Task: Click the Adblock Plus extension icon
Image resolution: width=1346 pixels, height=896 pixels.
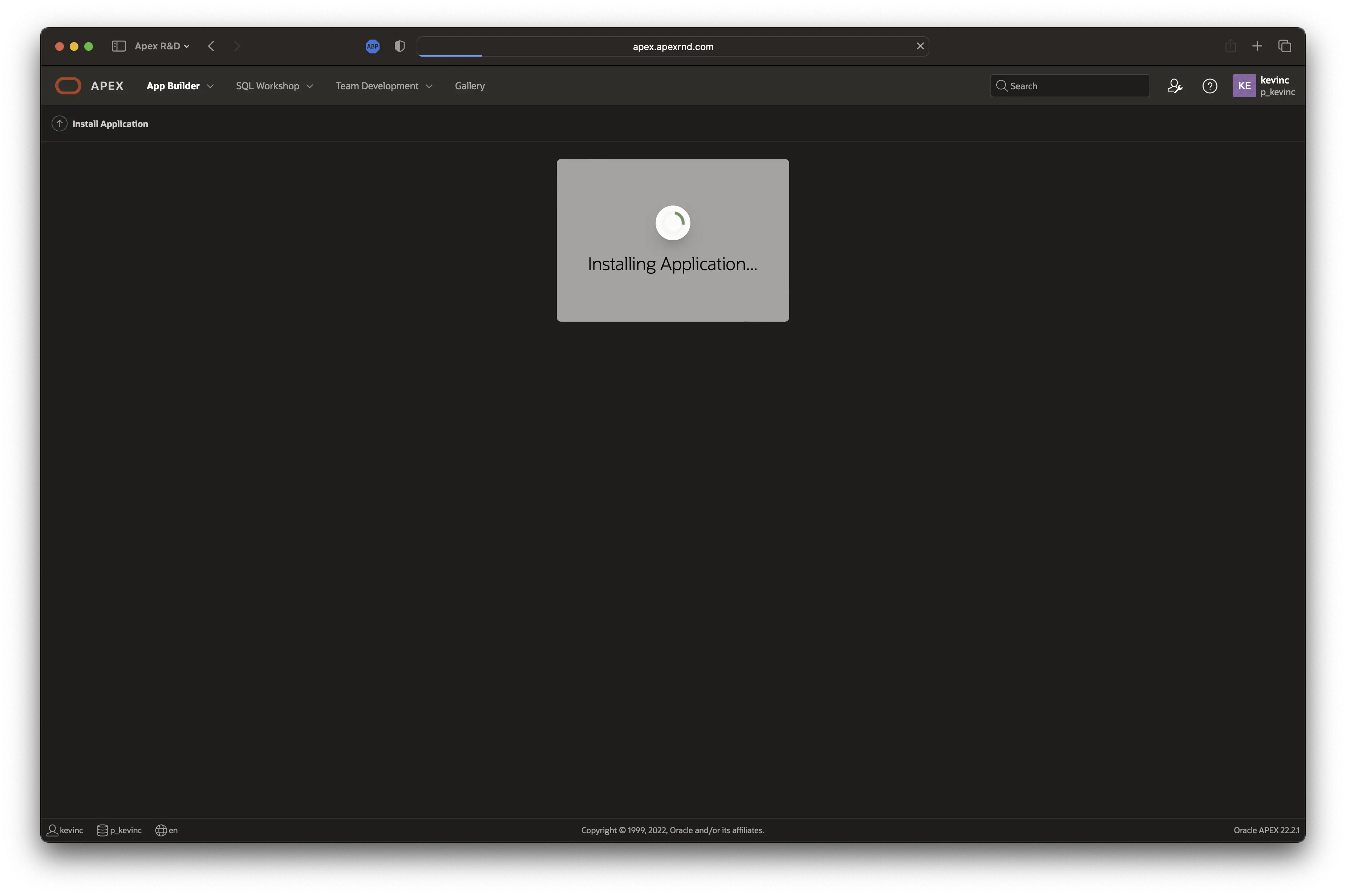Action: pyautogui.click(x=372, y=46)
